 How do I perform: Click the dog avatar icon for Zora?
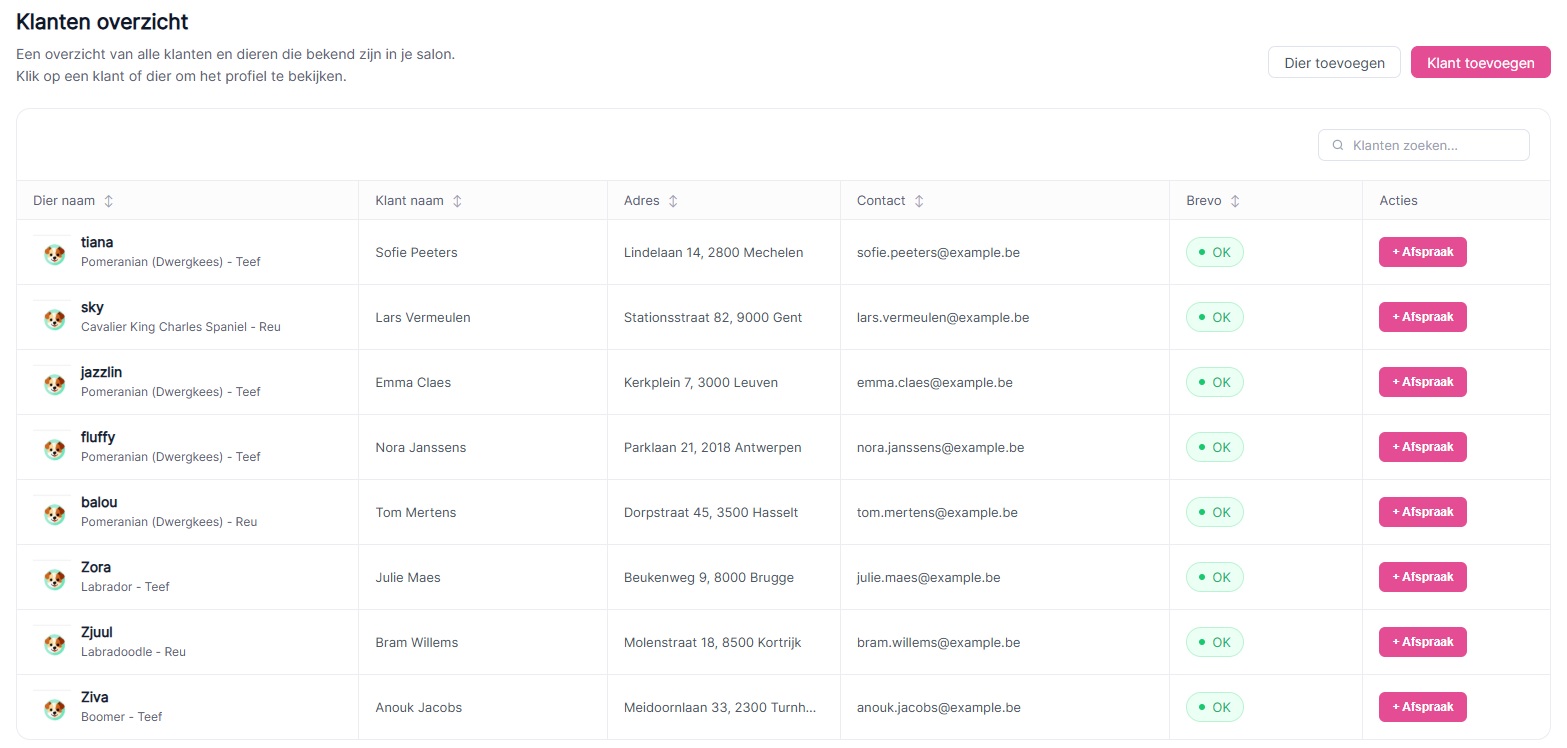pos(54,579)
